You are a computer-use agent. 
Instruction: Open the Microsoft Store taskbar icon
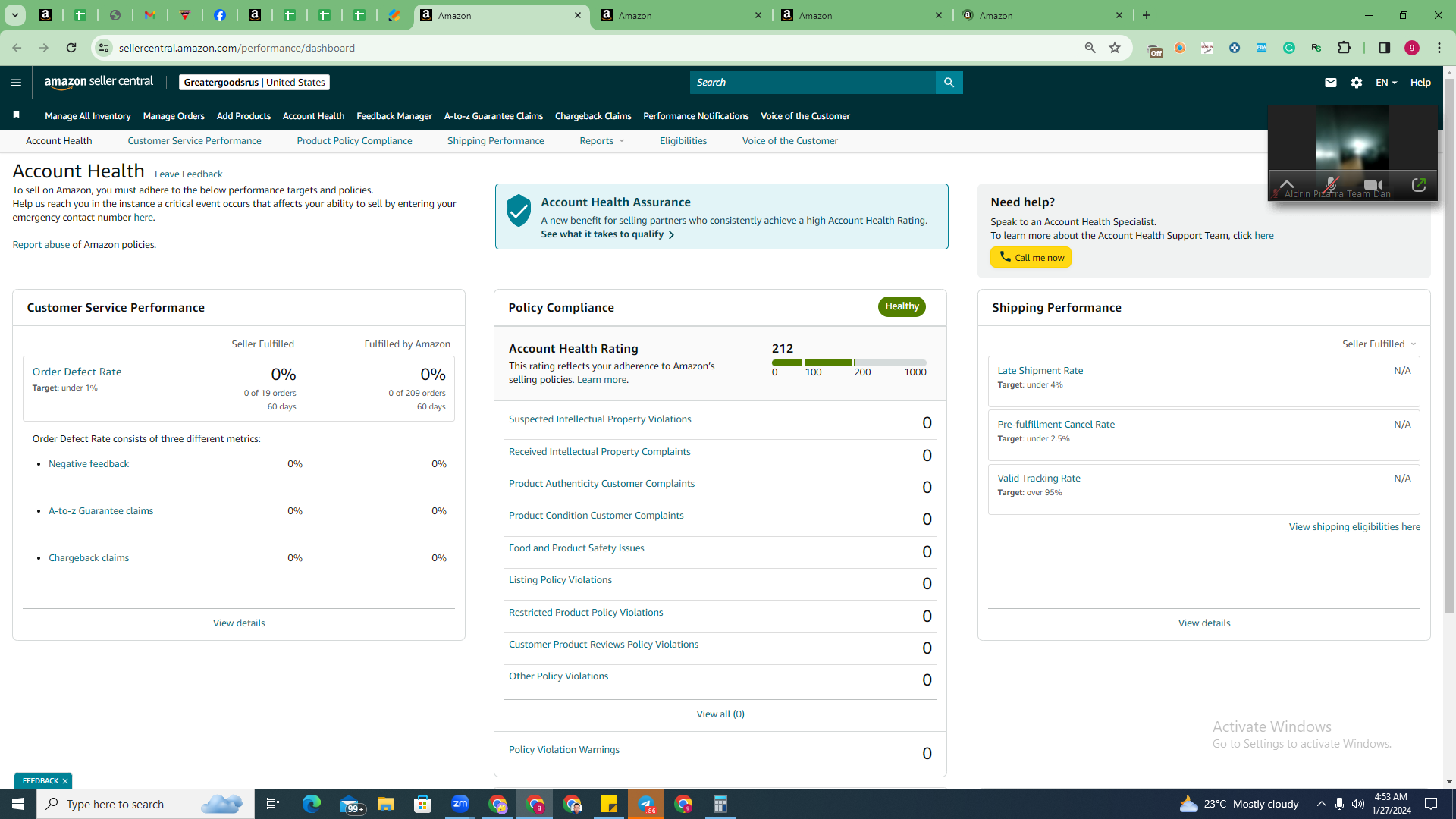(423, 804)
